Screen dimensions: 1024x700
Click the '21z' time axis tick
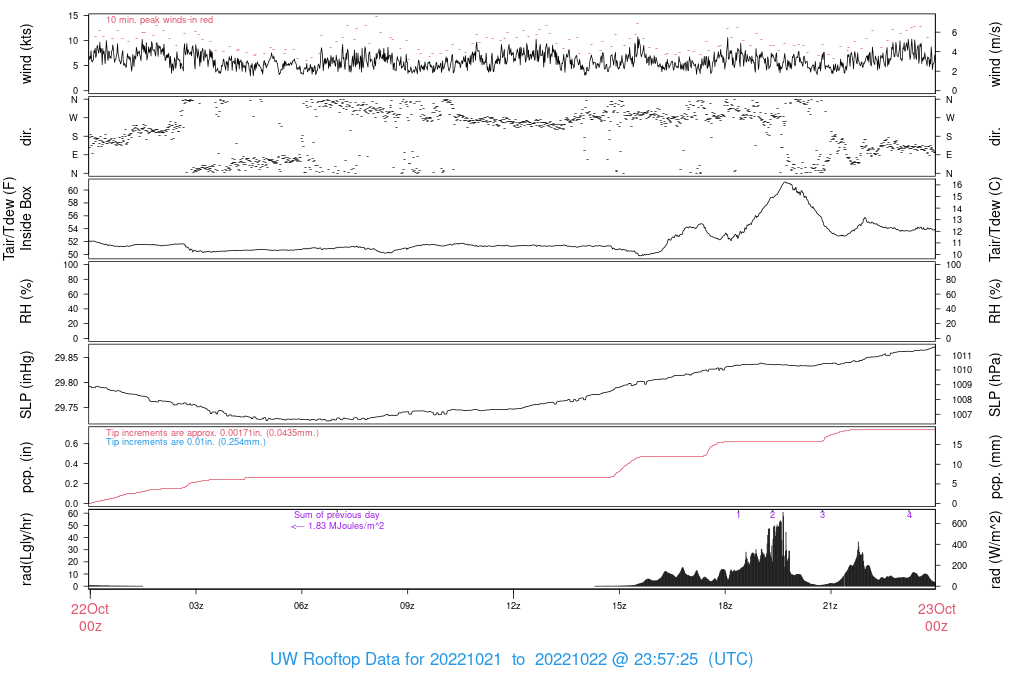[830, 606]
